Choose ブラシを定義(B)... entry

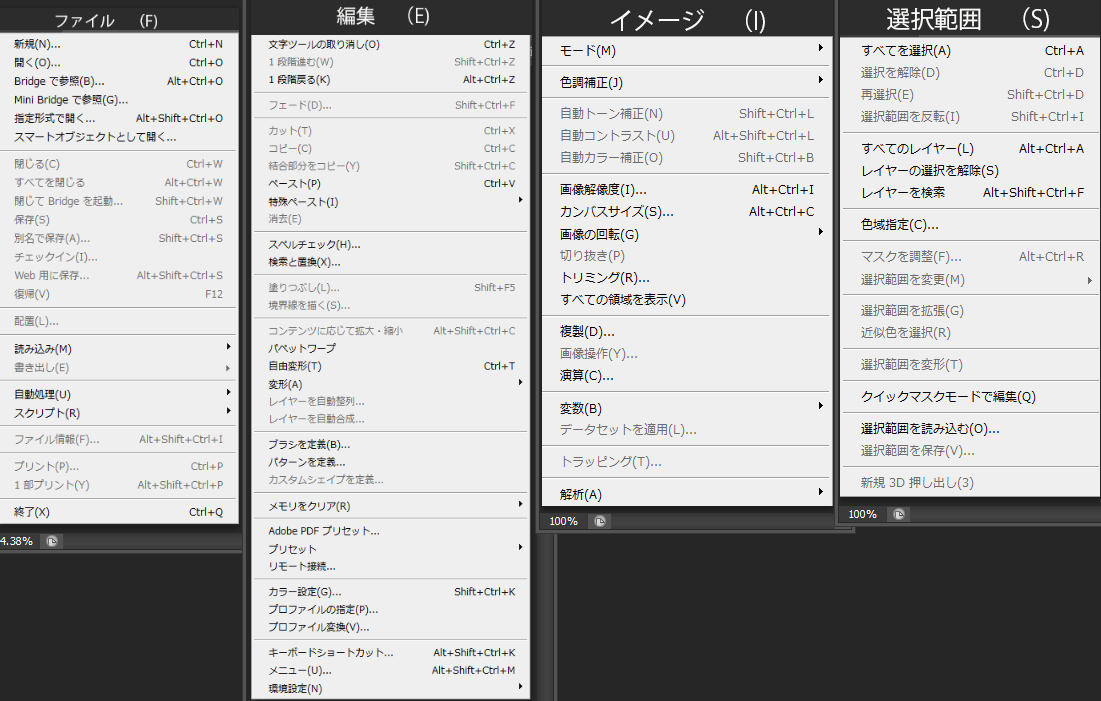(390, 445)
